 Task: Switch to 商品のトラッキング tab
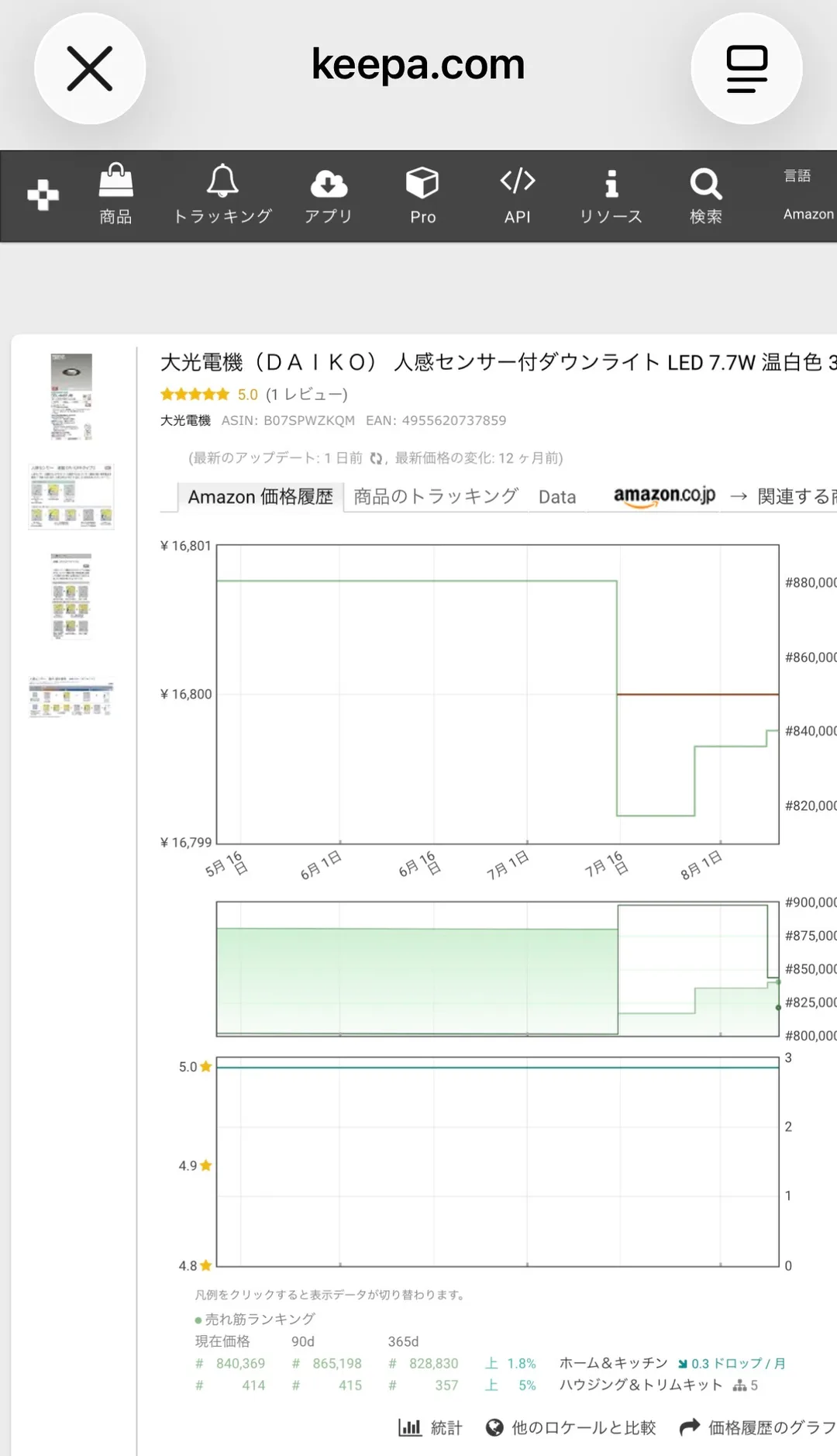[436, 497]
